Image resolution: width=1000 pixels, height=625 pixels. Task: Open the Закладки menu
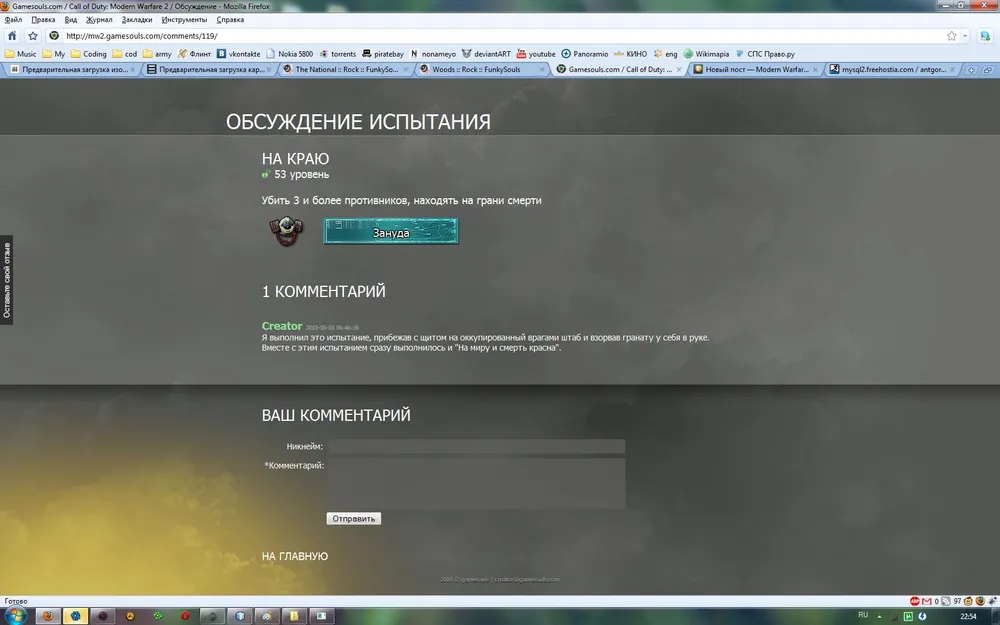click(137, 20)
